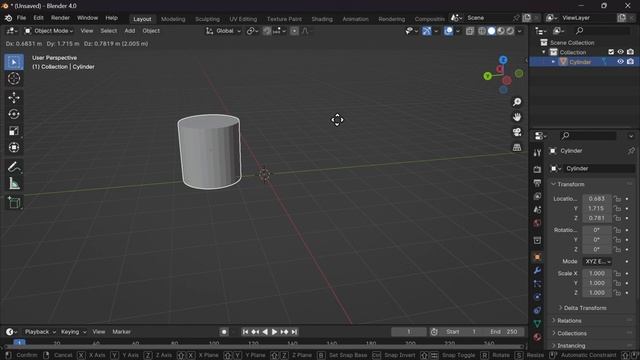
Task: Switch to the Modeling workspace tab
Action: (x=173, y=19)
